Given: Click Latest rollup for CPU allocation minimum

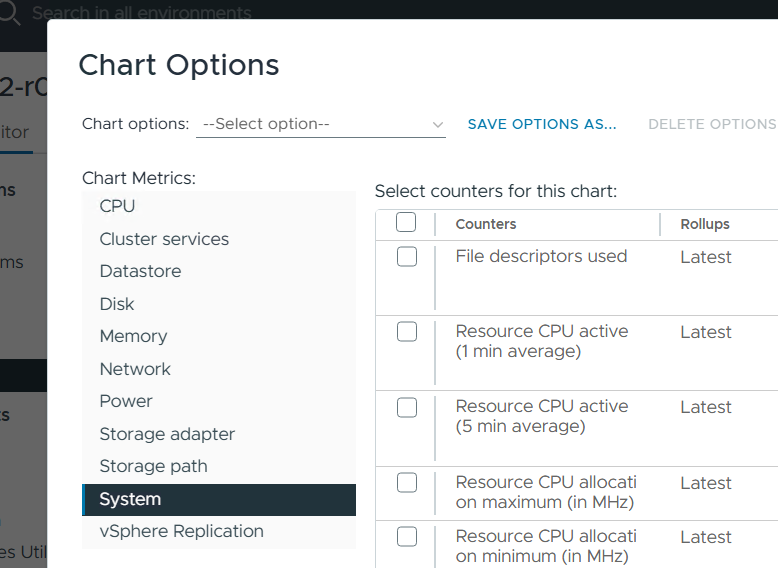Looking at the screenshot, I should (706, 537).
